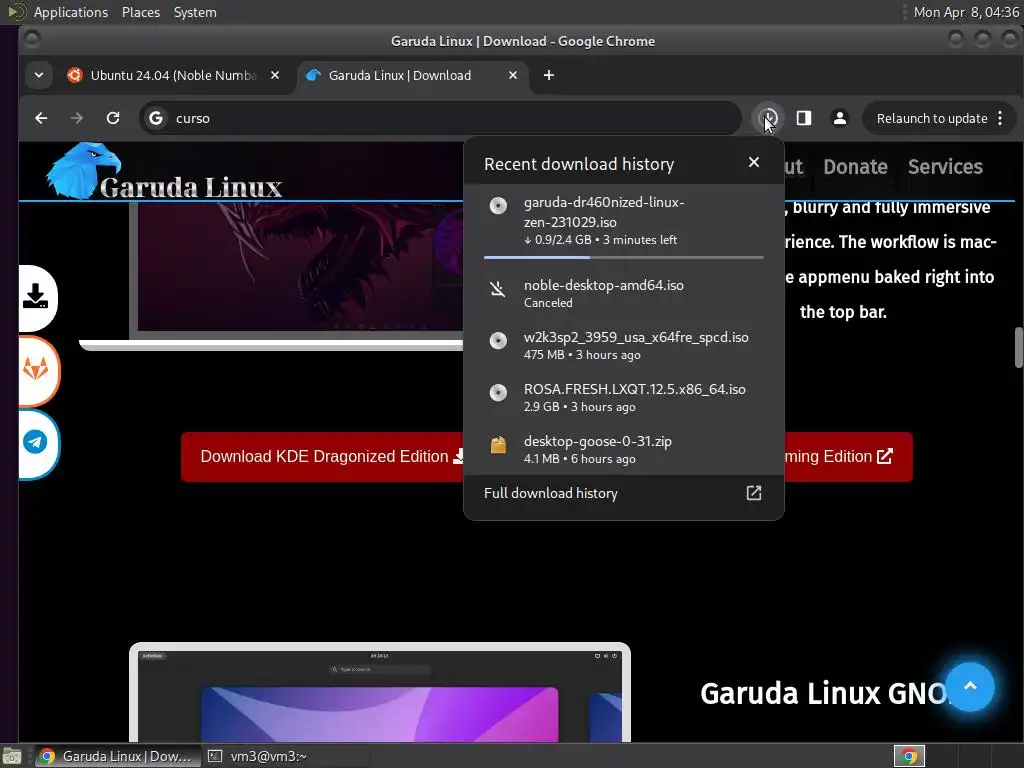This screenshot has height=768, width=1024.
Task: Switch to Garuda Linux Download tab
Action: pyautogui.click(x=412, y=75)
